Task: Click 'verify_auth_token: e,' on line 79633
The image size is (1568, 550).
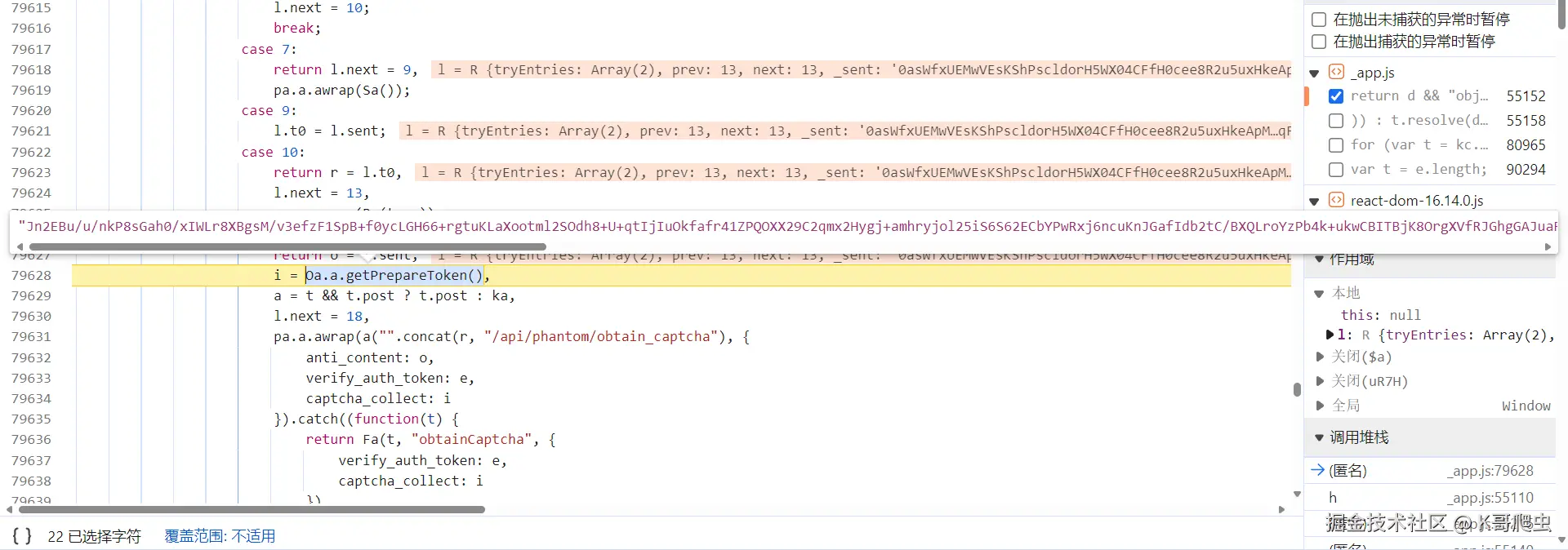Action: (390, 379)
